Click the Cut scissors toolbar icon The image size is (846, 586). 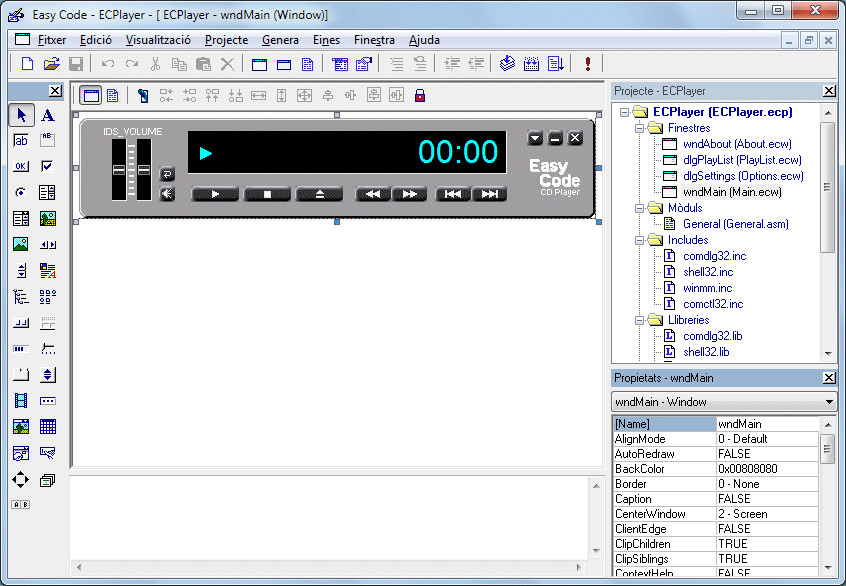coord(155,64)
